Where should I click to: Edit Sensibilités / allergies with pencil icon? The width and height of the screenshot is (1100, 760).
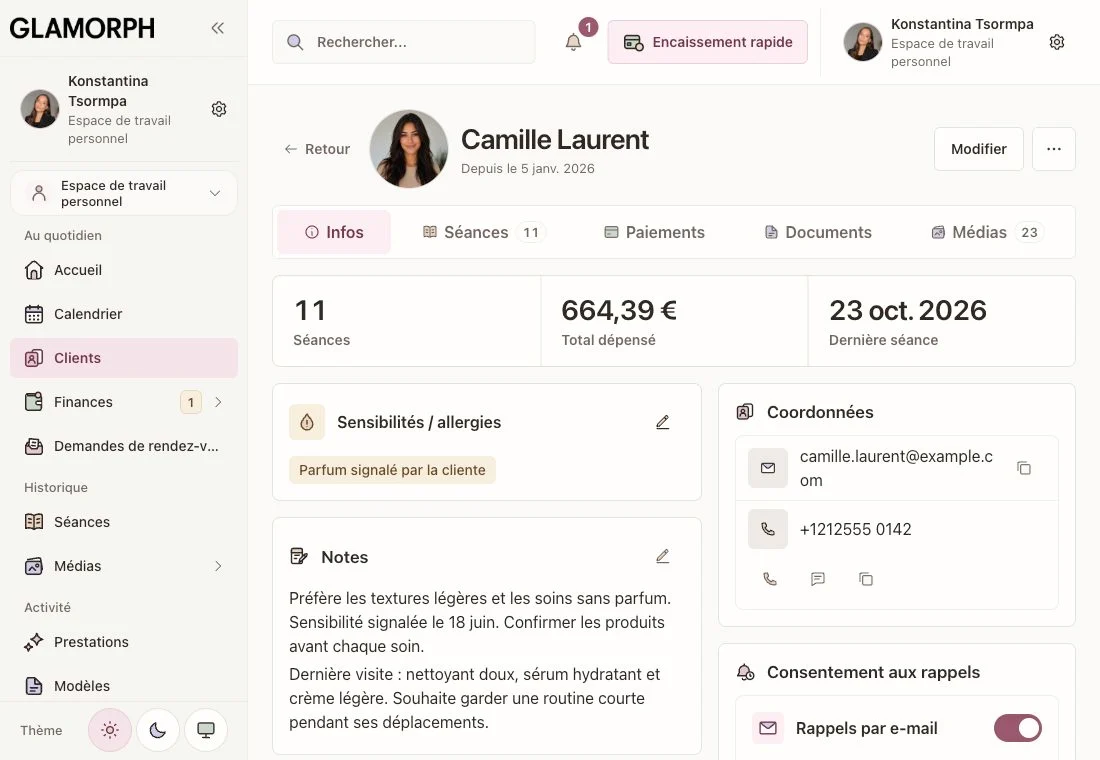662,422
